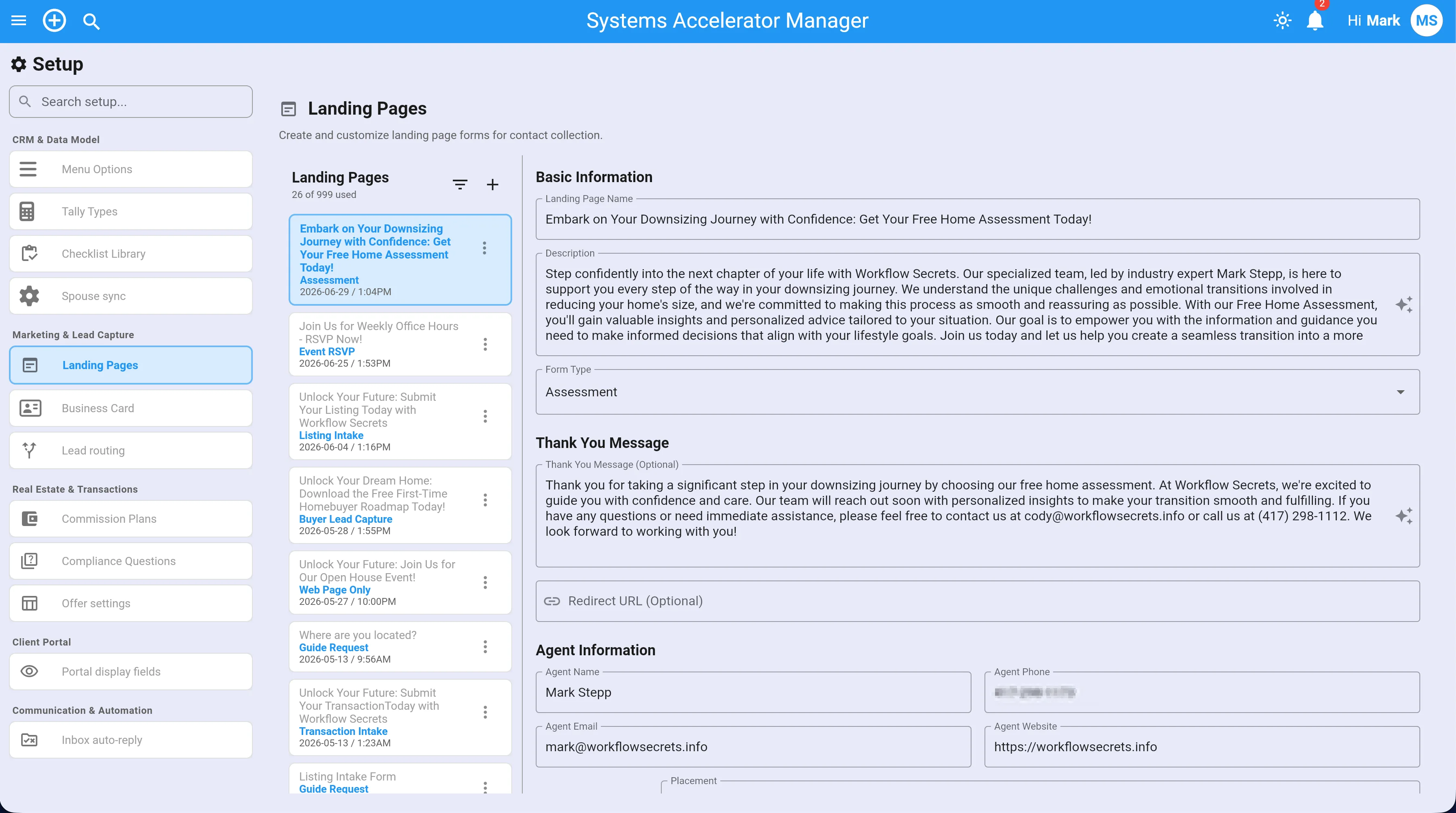The height and width of the screenshot is (813, 1456).
Task: Open Tally Types setup section
Action: click(x=130, y=211)
